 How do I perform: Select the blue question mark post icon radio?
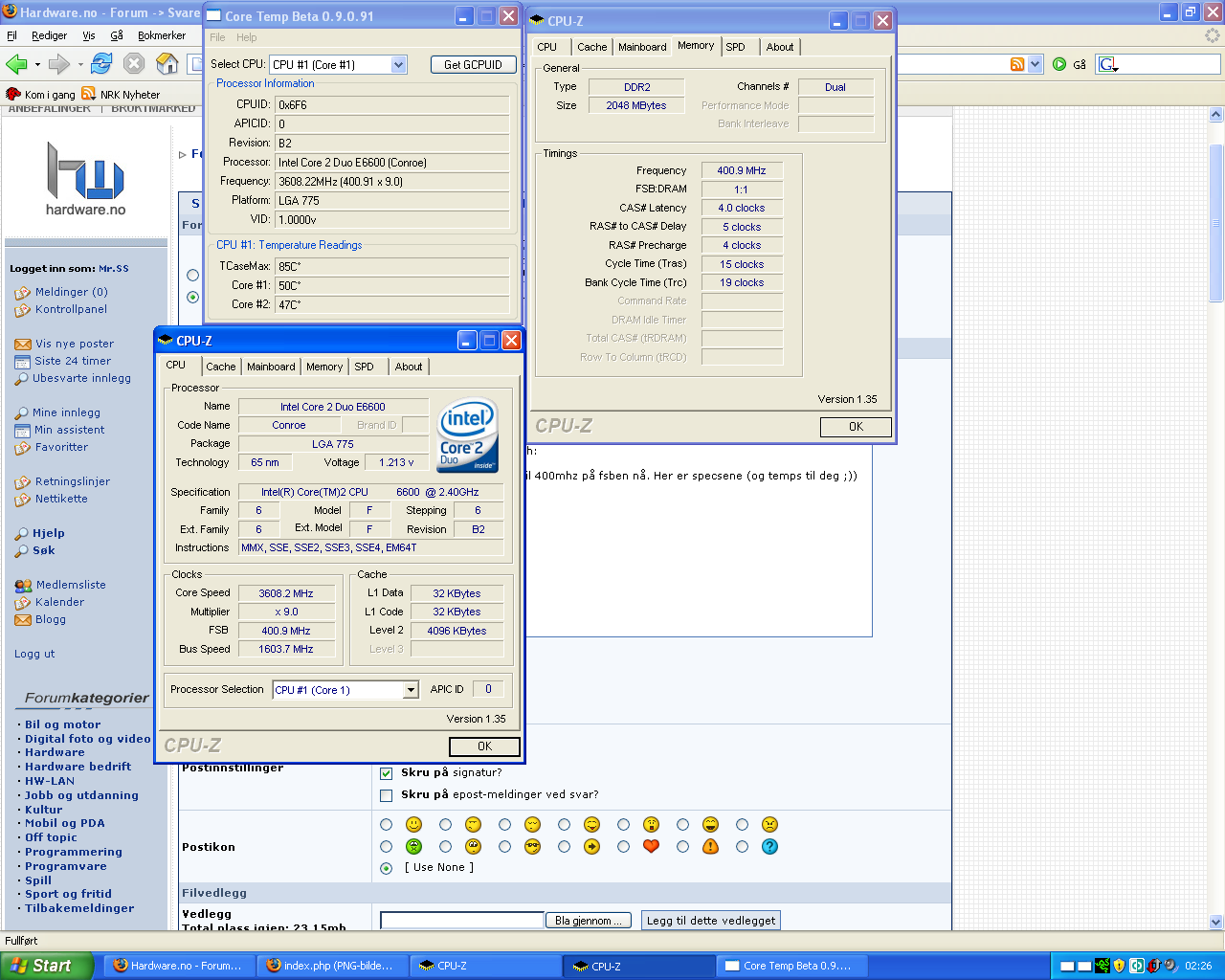(x=742, y=846)
